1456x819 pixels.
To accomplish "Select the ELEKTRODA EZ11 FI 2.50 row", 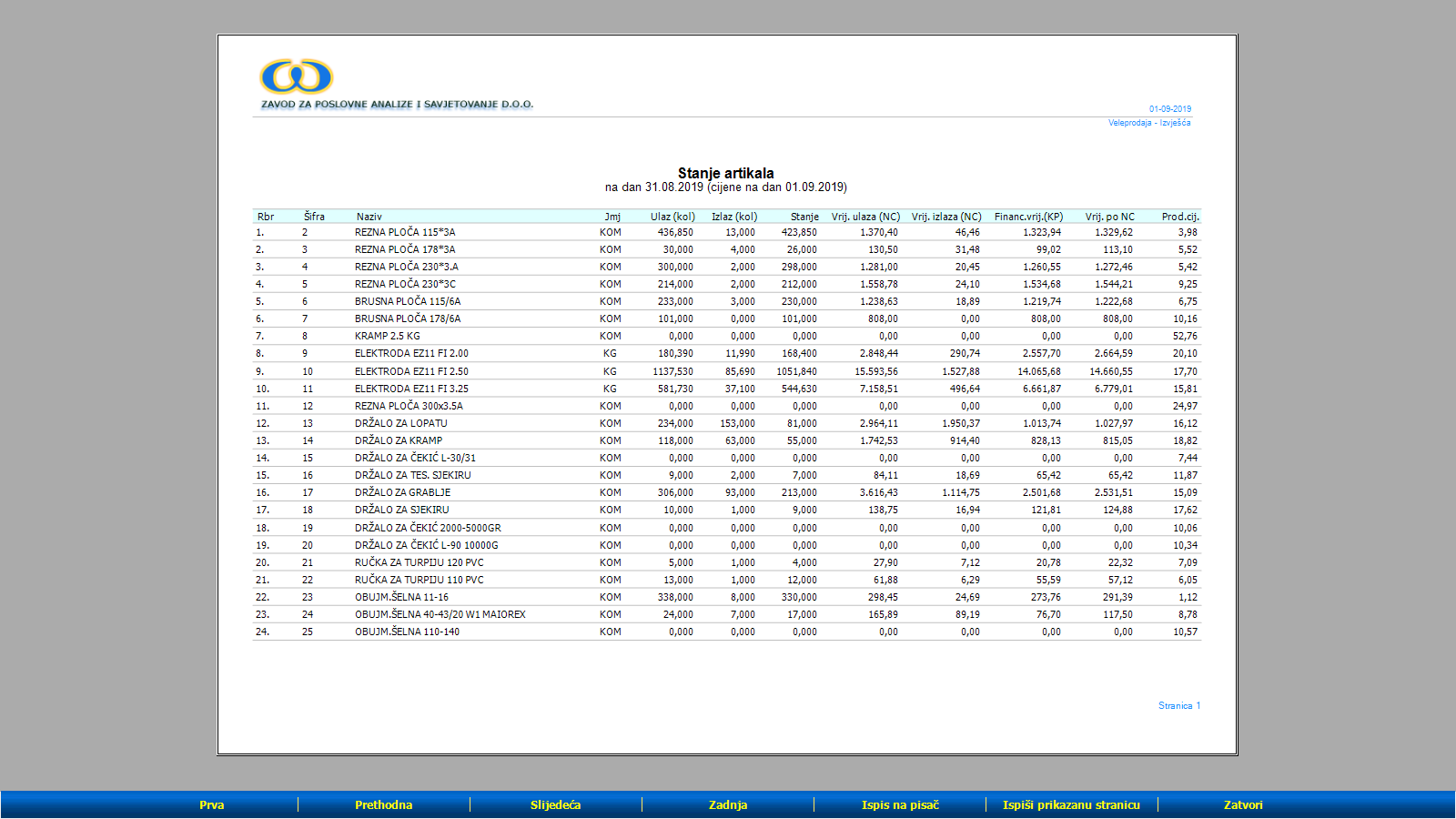I will pos(411,371).
